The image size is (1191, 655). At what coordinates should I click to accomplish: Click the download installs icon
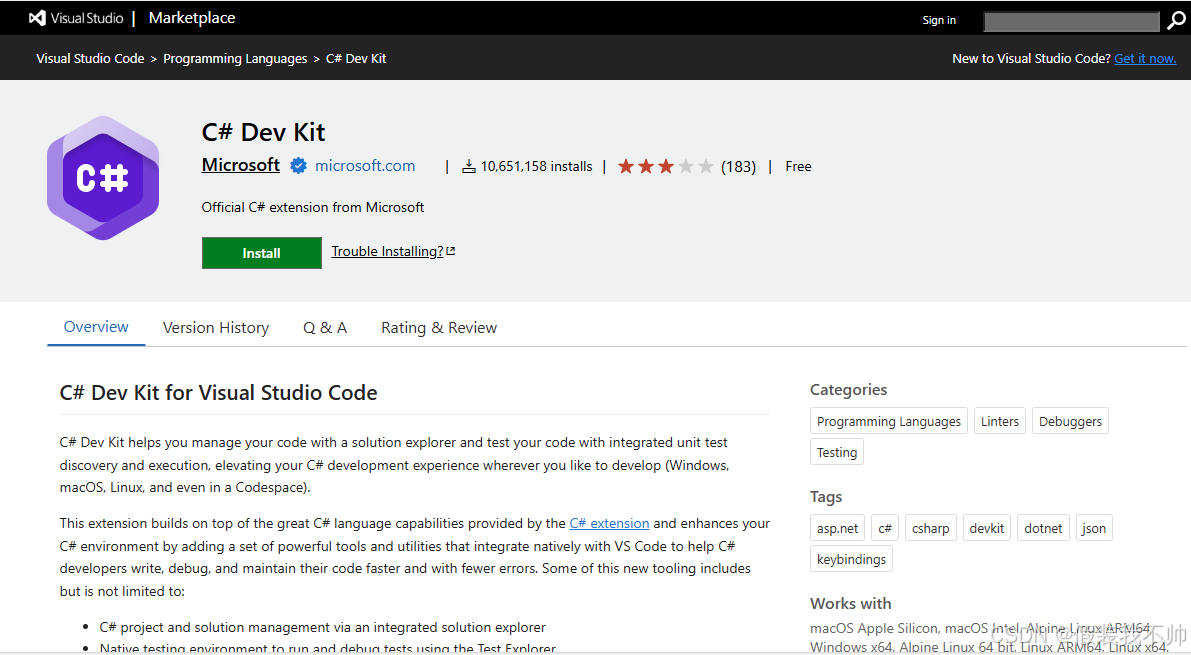click(x=469, y=166)
